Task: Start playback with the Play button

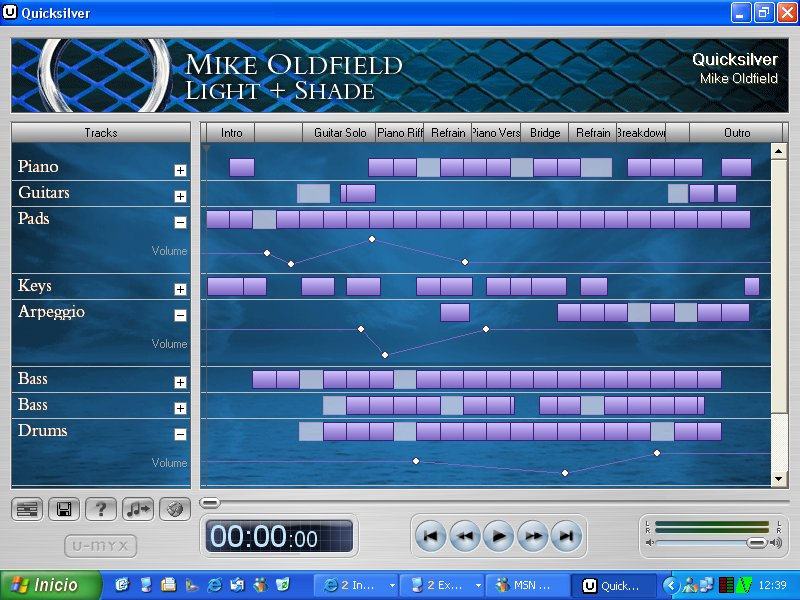Action: click(x=499, y=536)
